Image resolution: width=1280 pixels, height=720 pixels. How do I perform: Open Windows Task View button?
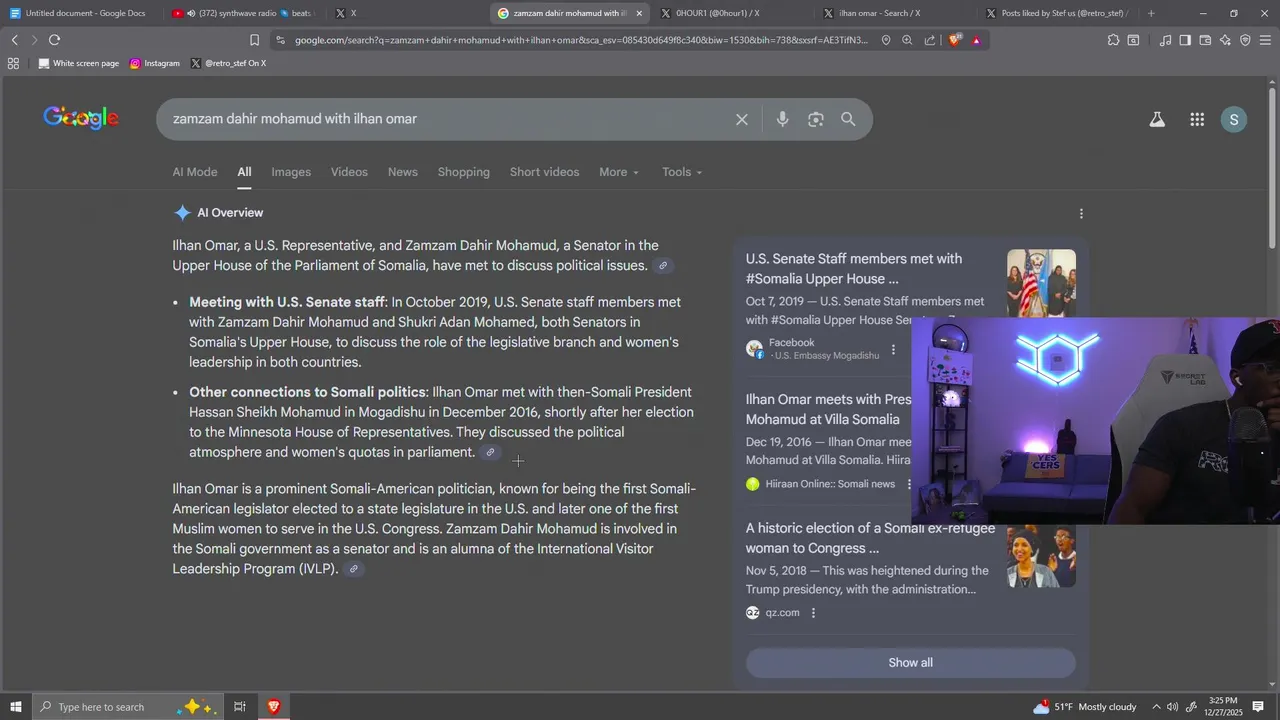coord(240,707)
